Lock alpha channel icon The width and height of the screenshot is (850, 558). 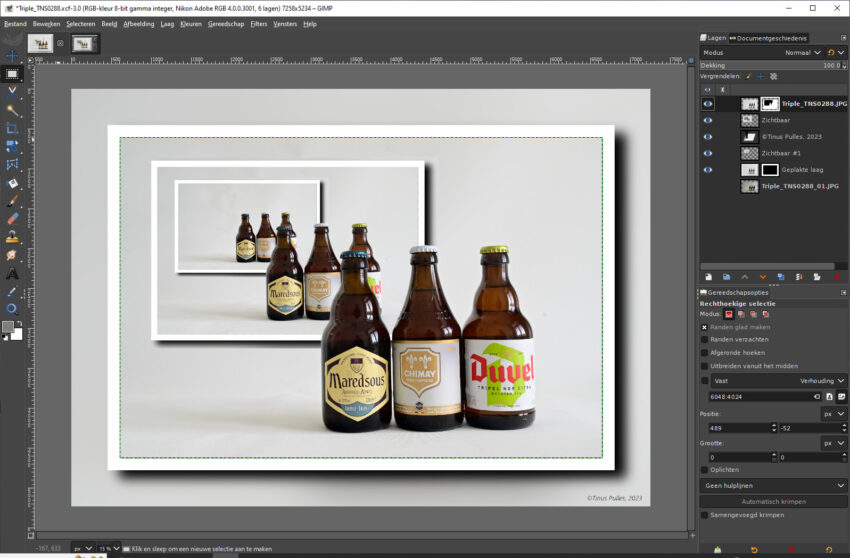pos(774,76)
